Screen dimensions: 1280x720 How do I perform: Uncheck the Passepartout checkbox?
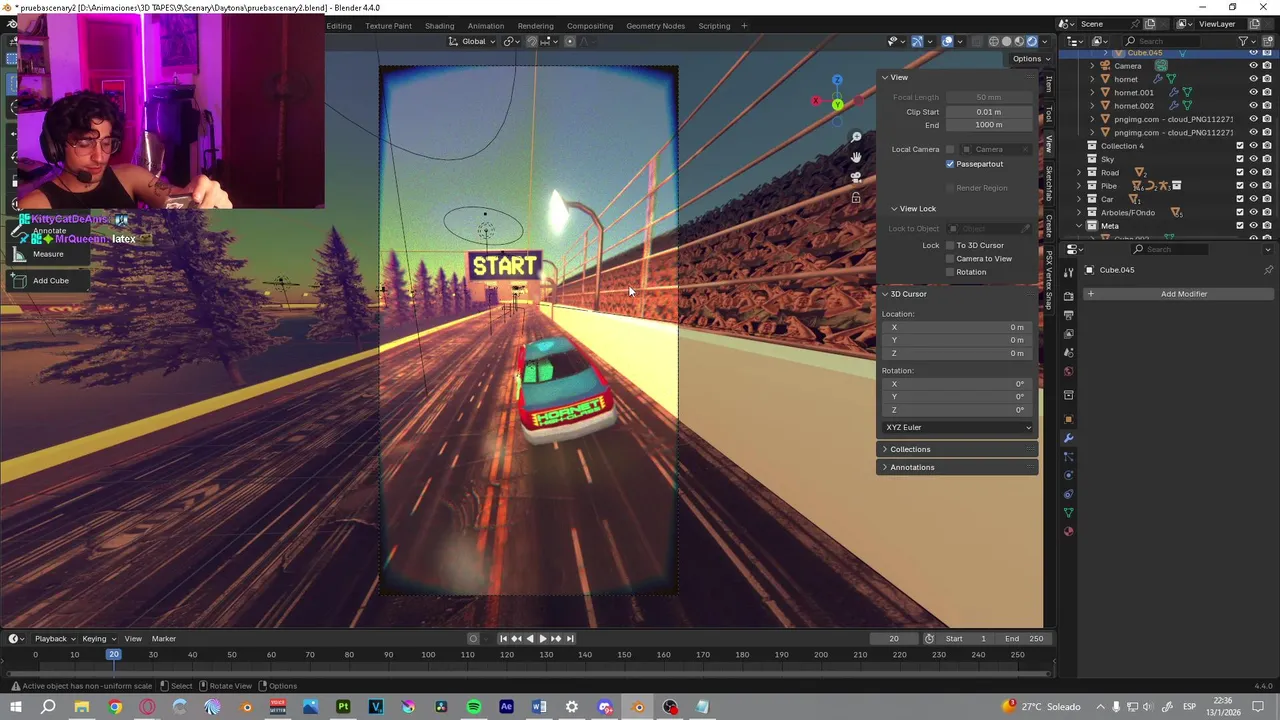coord(950,164)
